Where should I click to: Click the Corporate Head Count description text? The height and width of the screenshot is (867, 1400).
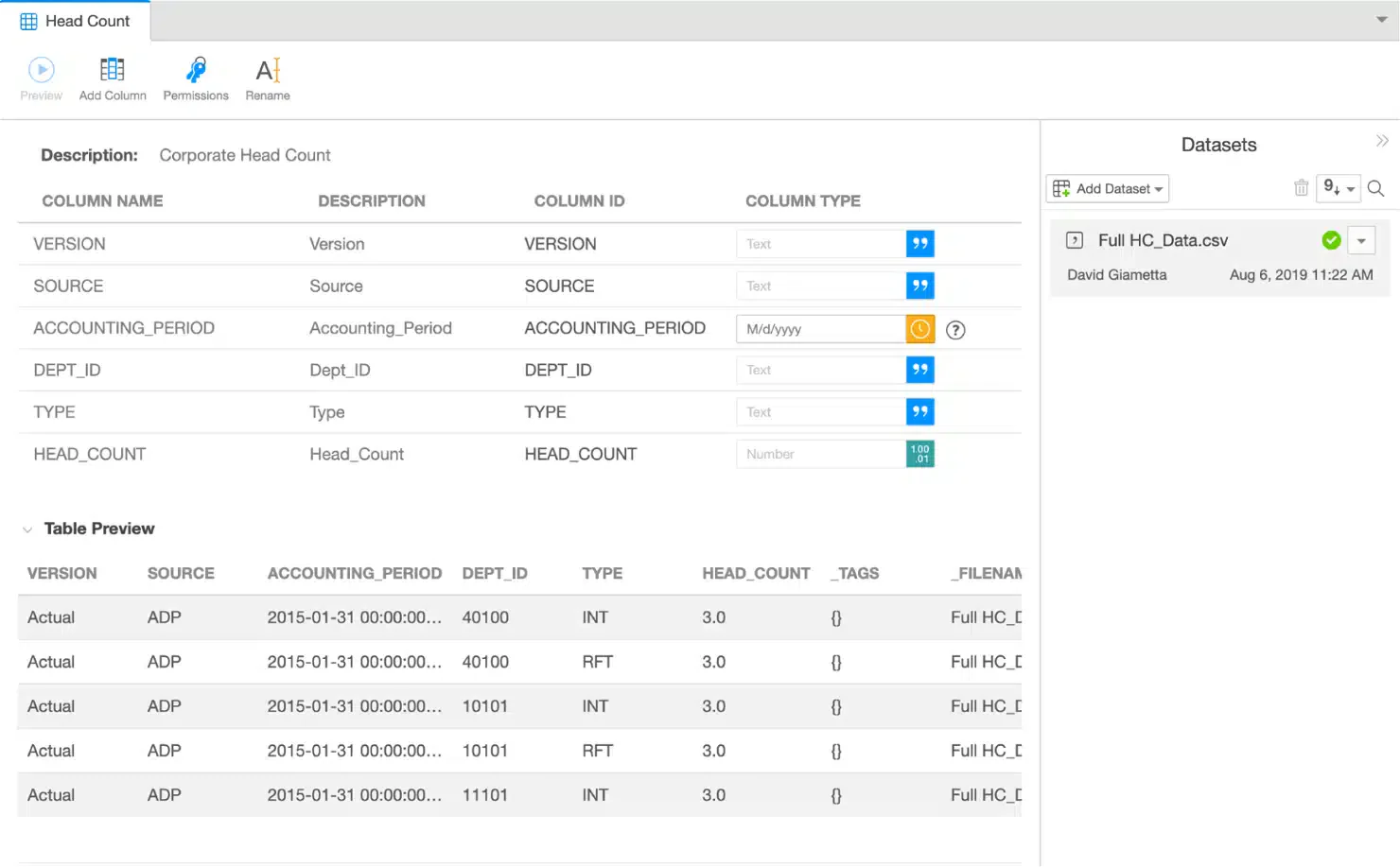(245, 155)
